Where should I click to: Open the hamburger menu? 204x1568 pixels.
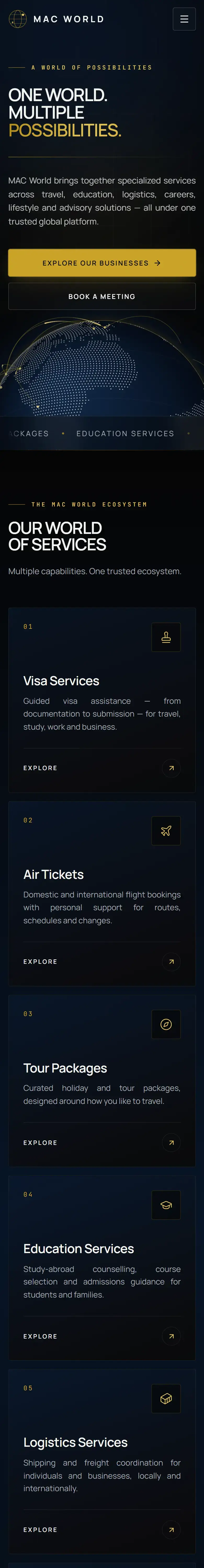click(184, 19)
